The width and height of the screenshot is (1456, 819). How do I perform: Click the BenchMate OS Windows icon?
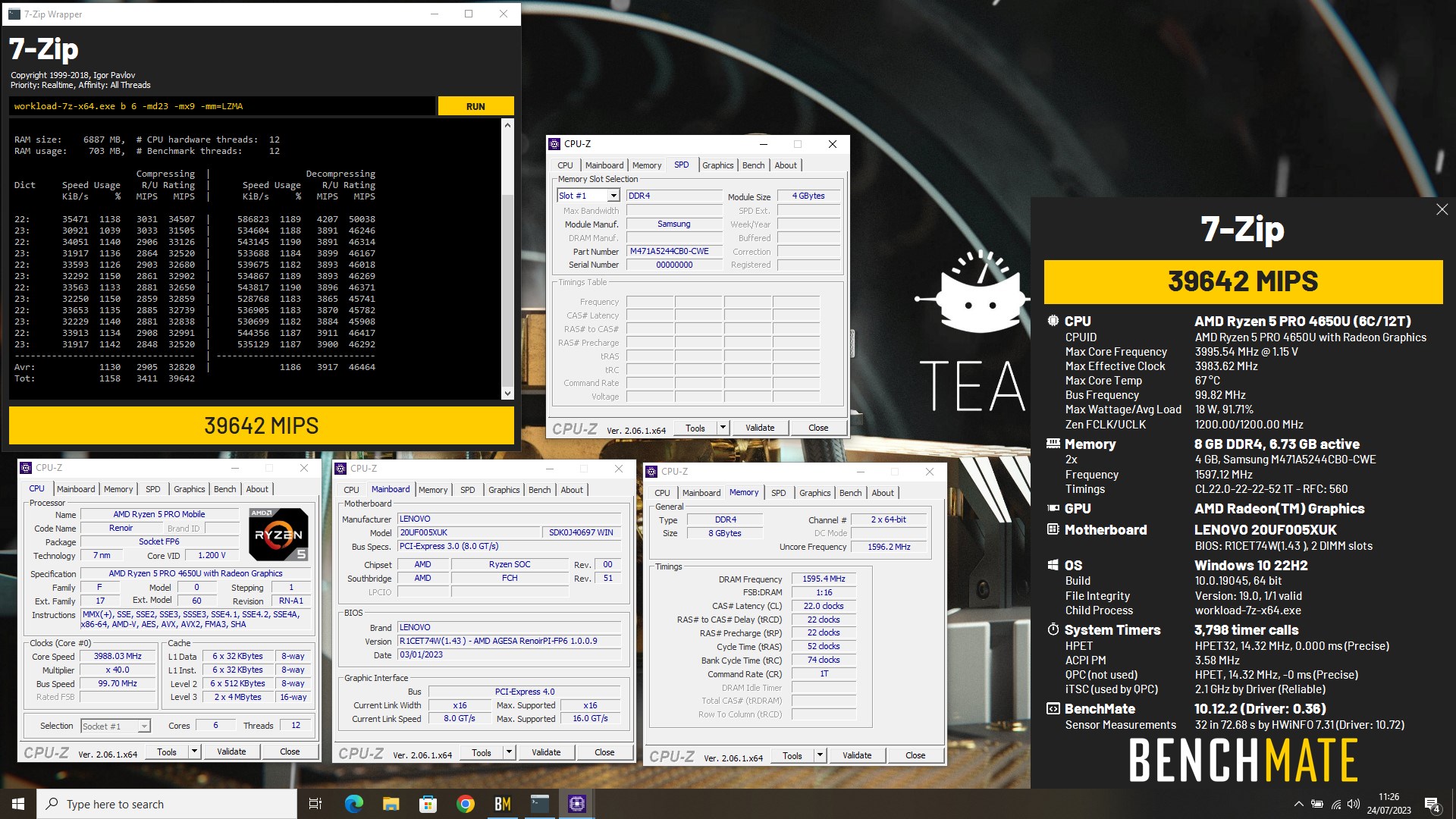coord(1053,565)
